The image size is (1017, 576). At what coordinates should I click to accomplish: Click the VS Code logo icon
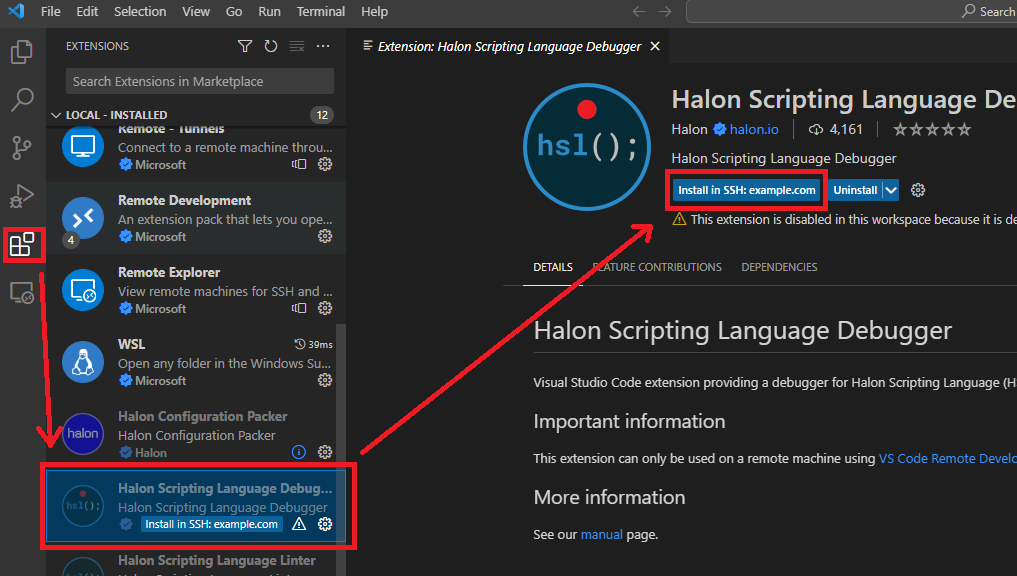[x=16, y=11]
